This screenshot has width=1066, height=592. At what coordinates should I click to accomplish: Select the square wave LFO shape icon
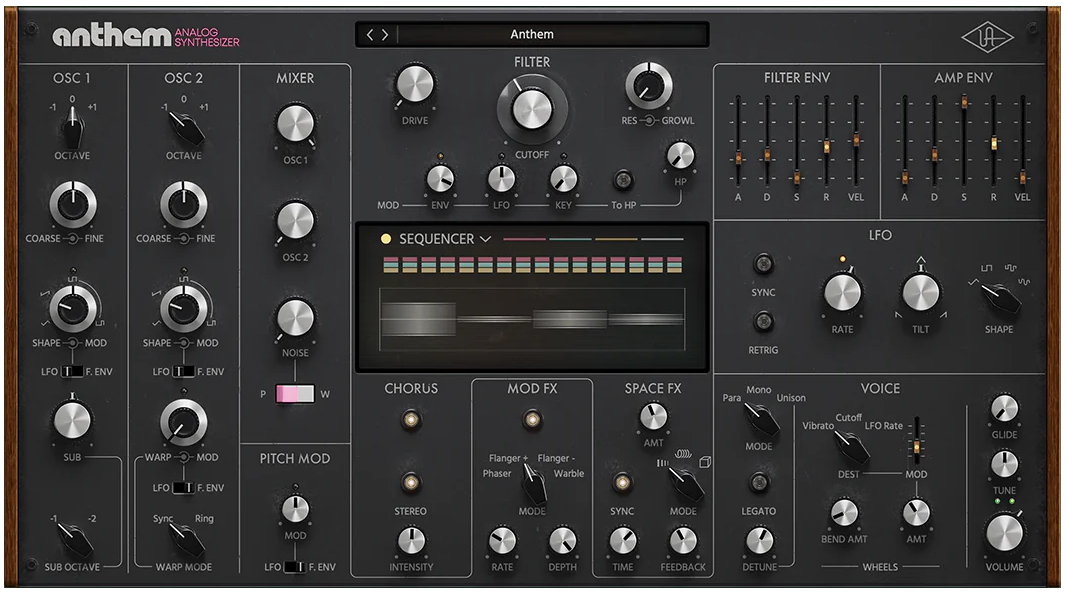[x=986, y=268]
